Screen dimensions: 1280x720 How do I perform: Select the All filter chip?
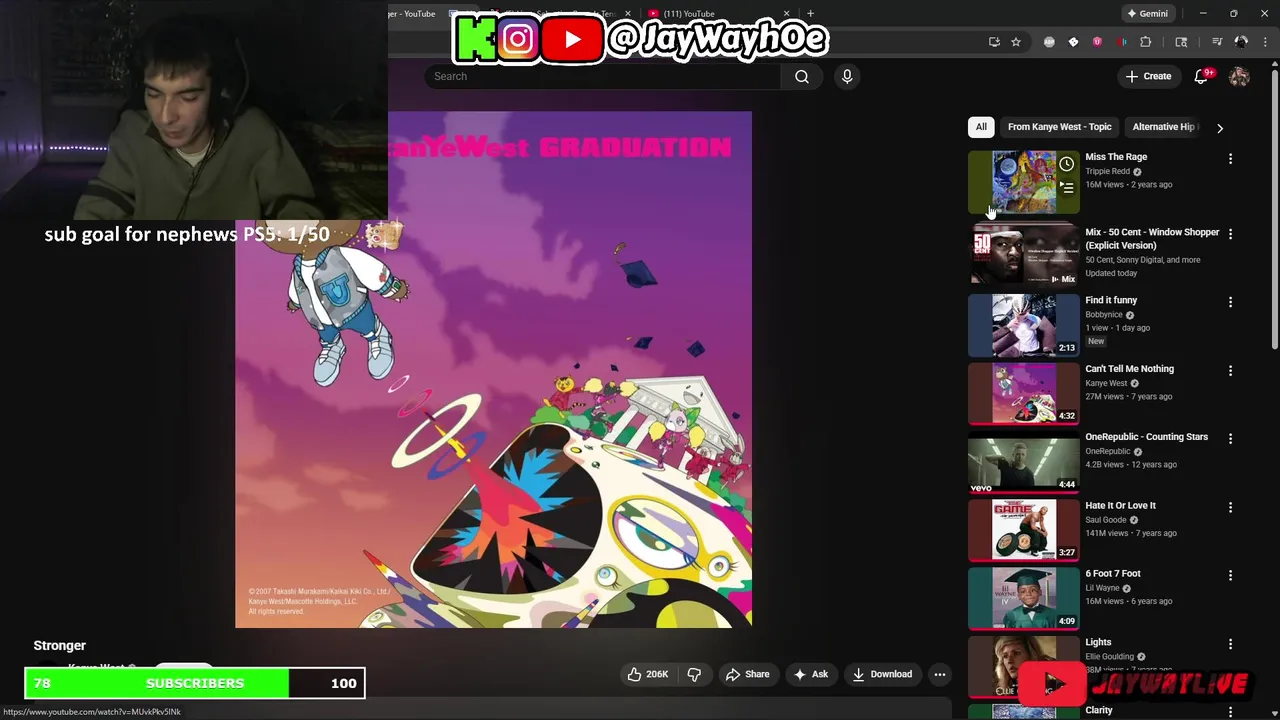(981, 127)
